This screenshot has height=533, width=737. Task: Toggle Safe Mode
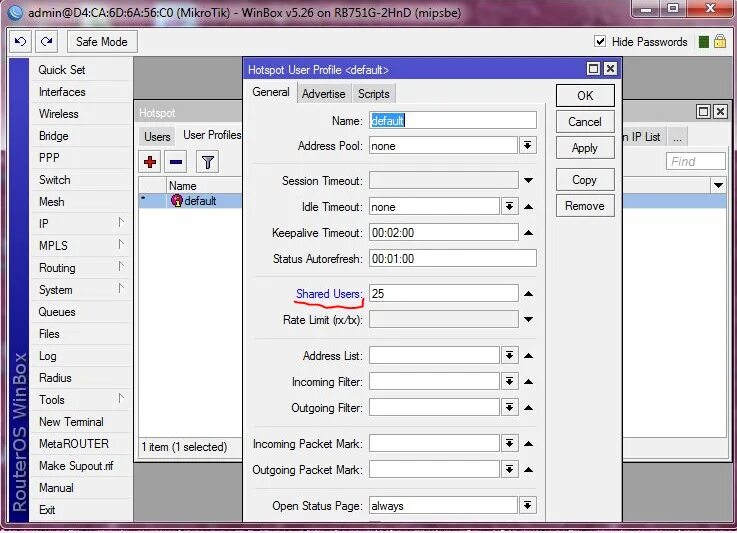coord(102,42)
